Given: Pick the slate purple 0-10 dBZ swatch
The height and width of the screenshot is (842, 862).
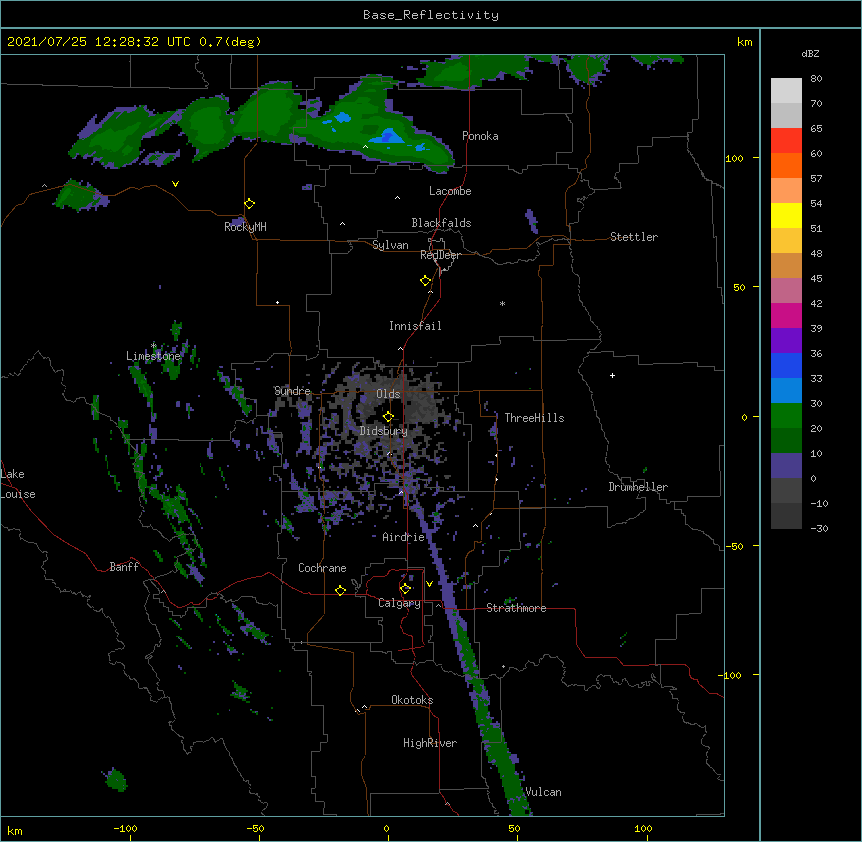Looking at the screenshot, I should 786,466.
